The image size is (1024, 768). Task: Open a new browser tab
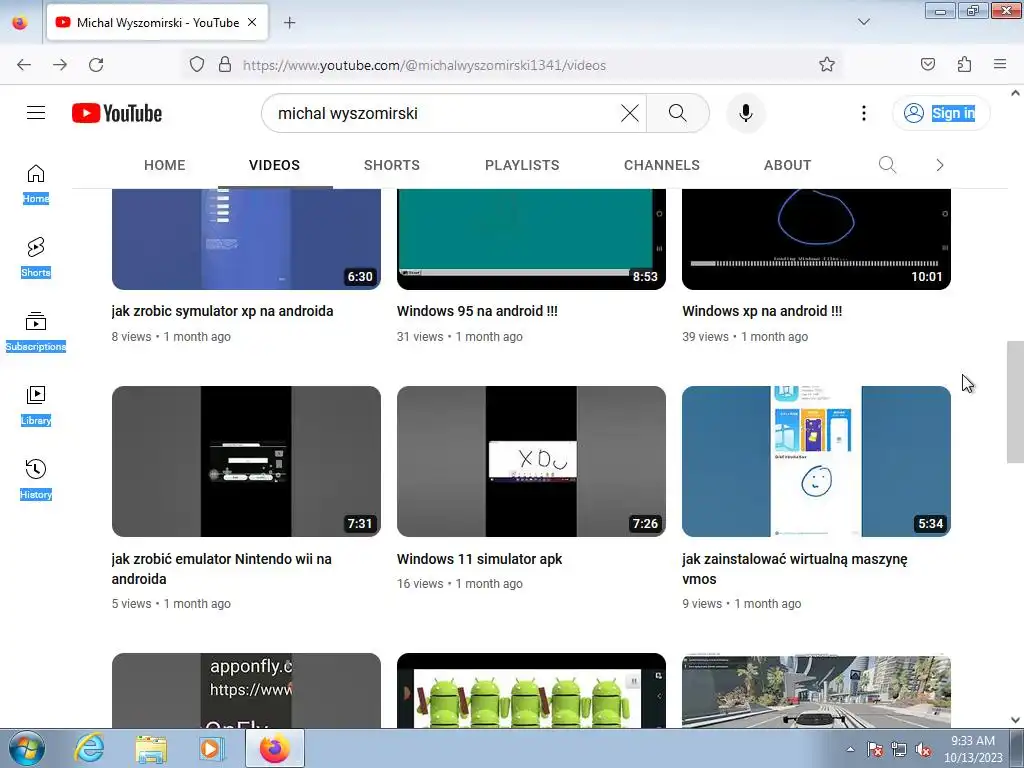[289, 22]
